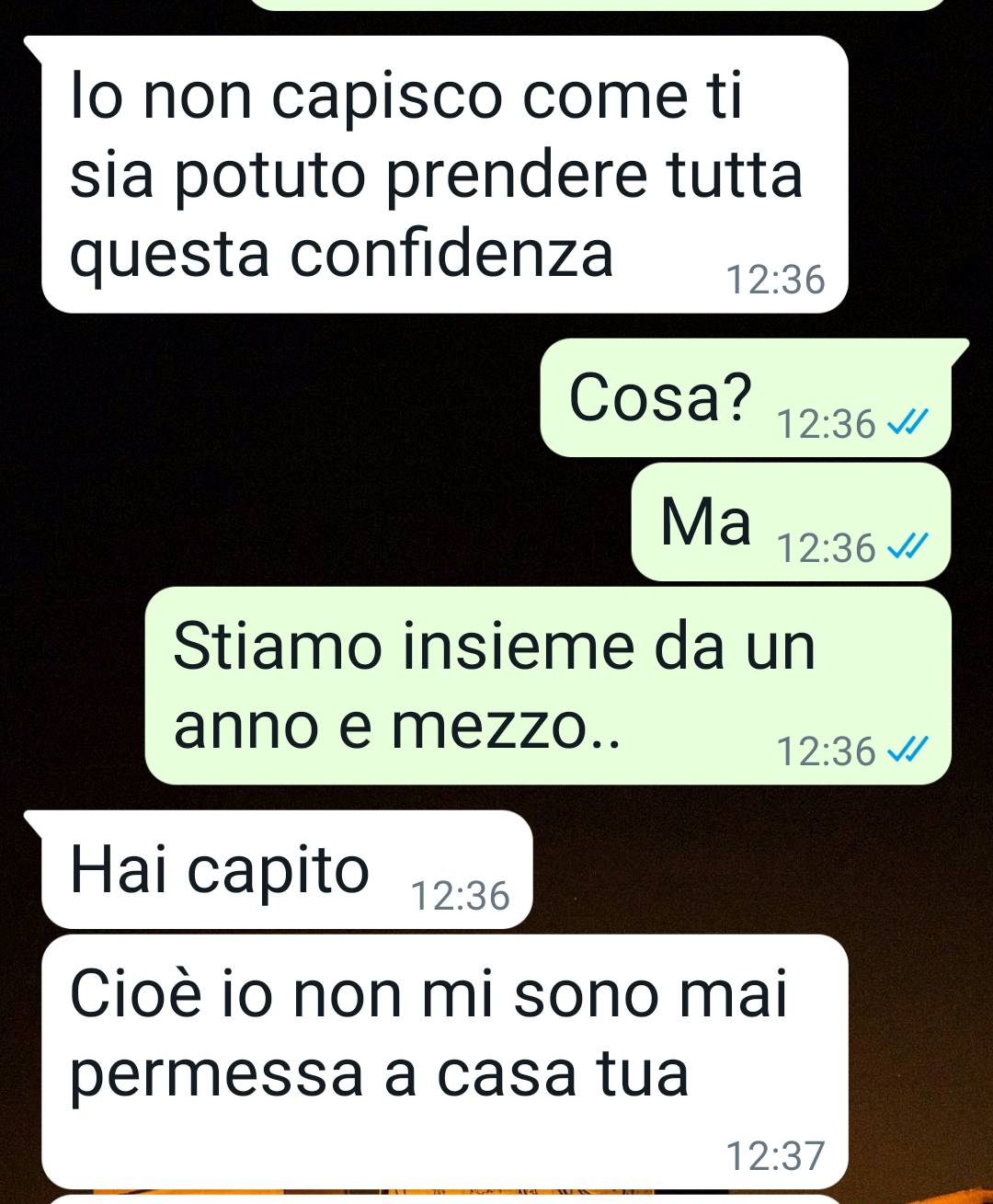Tap the partially visible green bubble at top
The height and width of the screenshot is (1204, 993).
coord(598,5)
